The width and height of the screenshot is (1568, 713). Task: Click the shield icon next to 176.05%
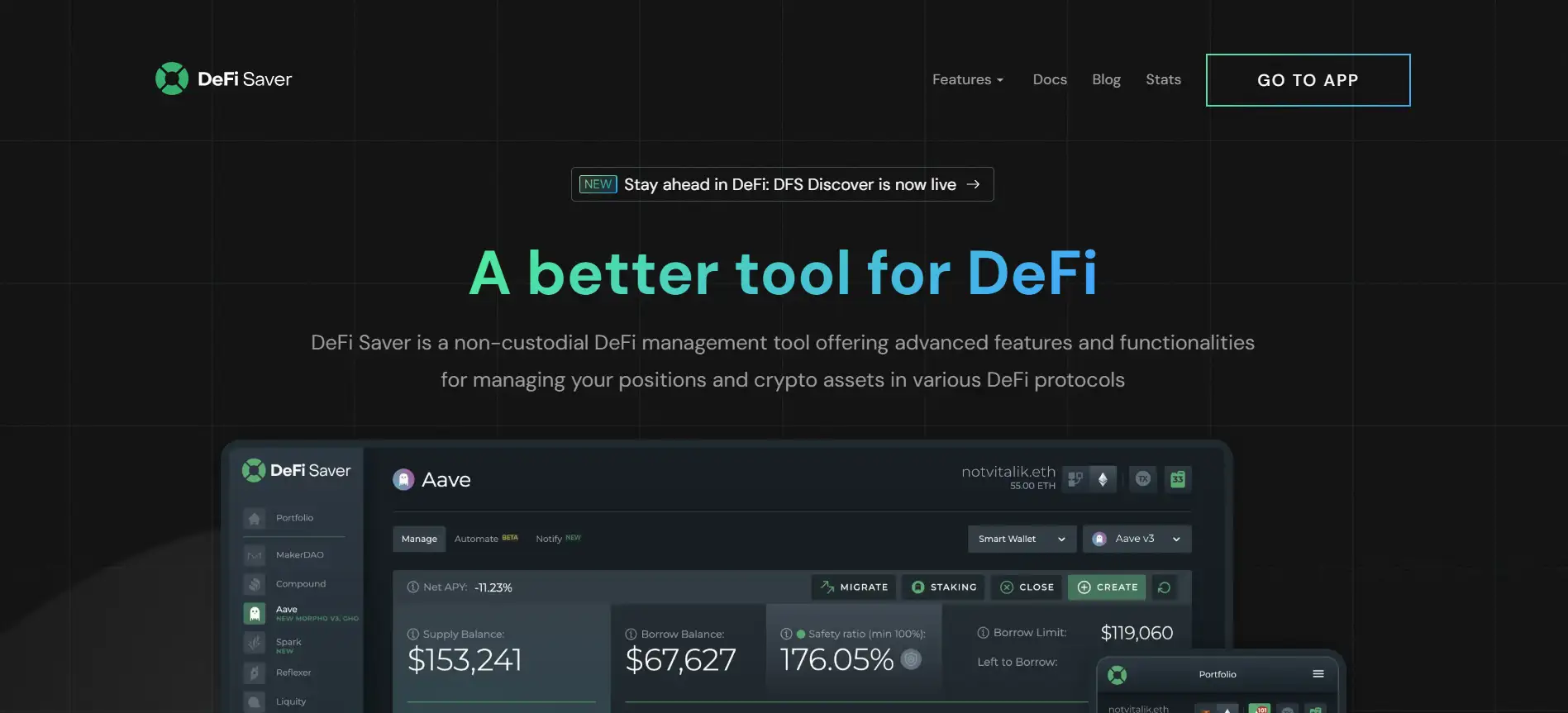(x=911, y=659)
